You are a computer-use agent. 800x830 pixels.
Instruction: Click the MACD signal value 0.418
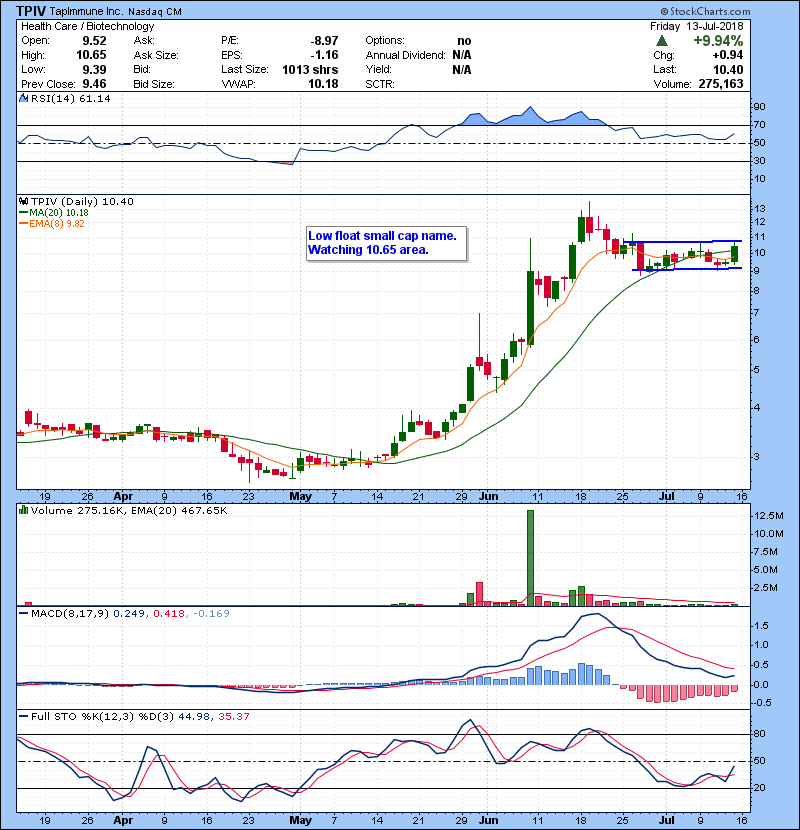point(169,614)
